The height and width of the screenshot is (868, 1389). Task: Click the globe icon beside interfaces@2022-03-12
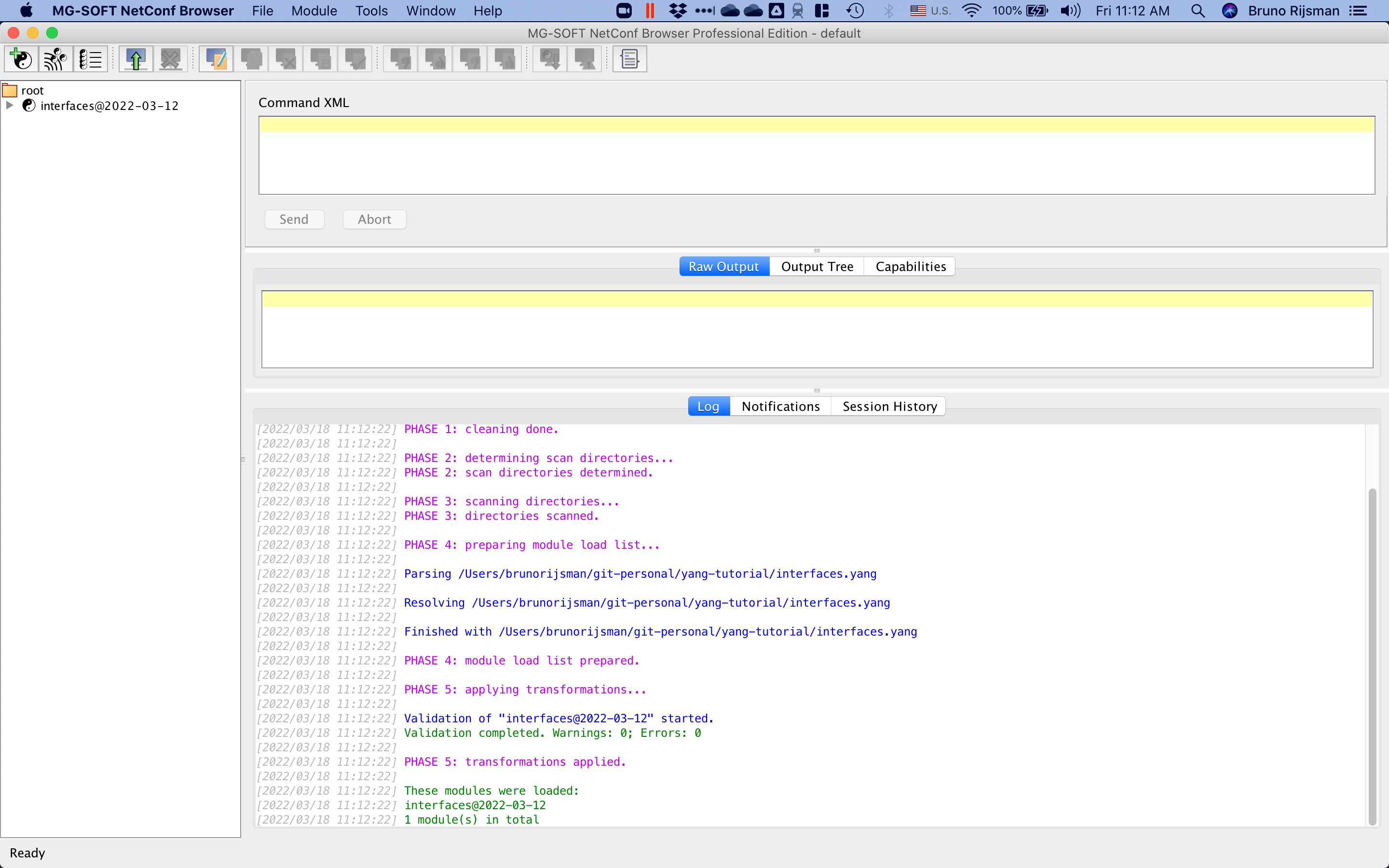[28, 106]
